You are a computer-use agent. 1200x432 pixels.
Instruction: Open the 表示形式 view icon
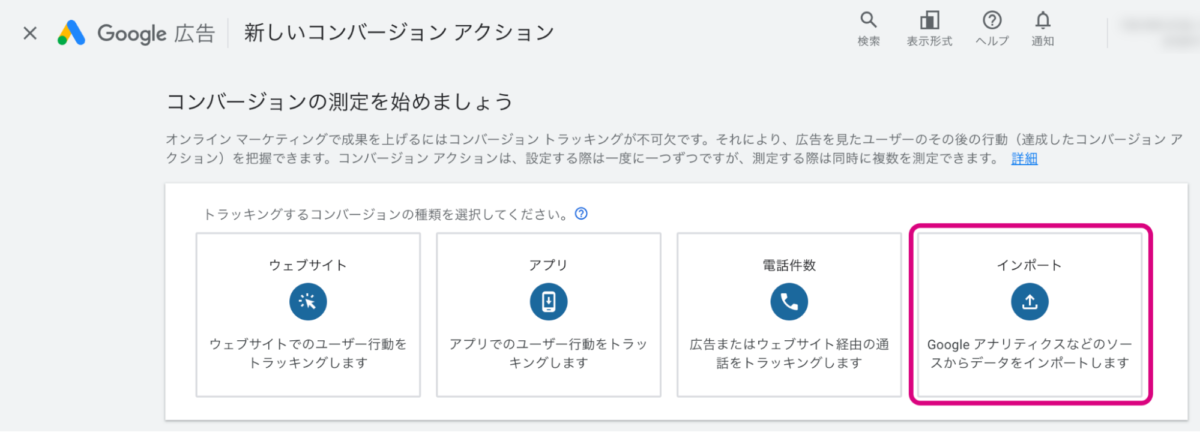tap(929, 20)
